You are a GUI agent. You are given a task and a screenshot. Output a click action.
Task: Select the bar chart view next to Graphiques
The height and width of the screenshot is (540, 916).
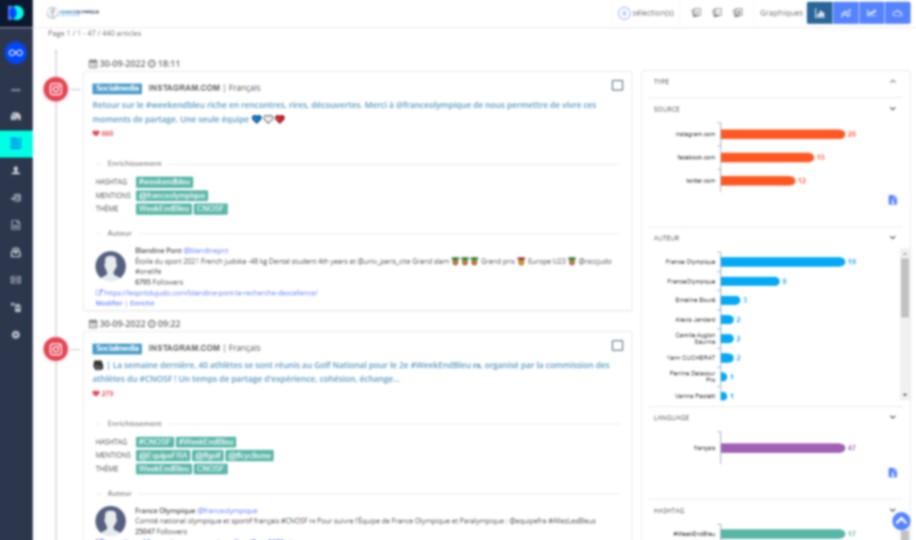[820, 13]
